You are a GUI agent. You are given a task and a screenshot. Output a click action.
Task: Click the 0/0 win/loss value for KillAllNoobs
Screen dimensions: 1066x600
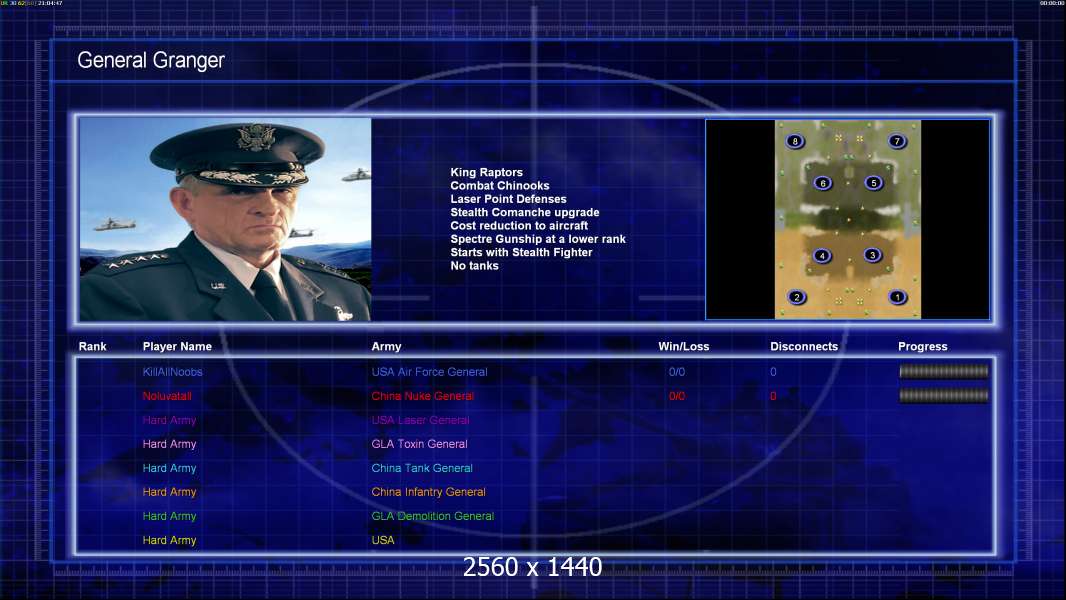(676, 372)
